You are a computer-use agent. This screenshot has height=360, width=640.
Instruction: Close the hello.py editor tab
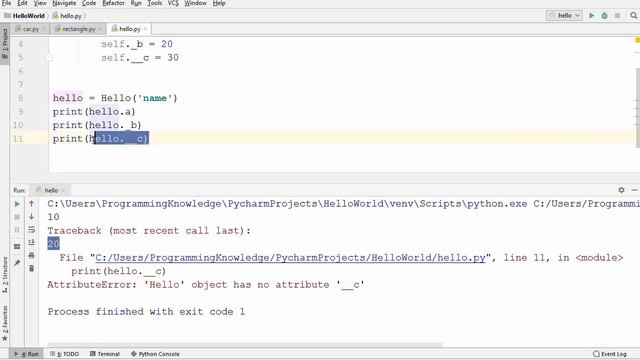tap(145, 29)
